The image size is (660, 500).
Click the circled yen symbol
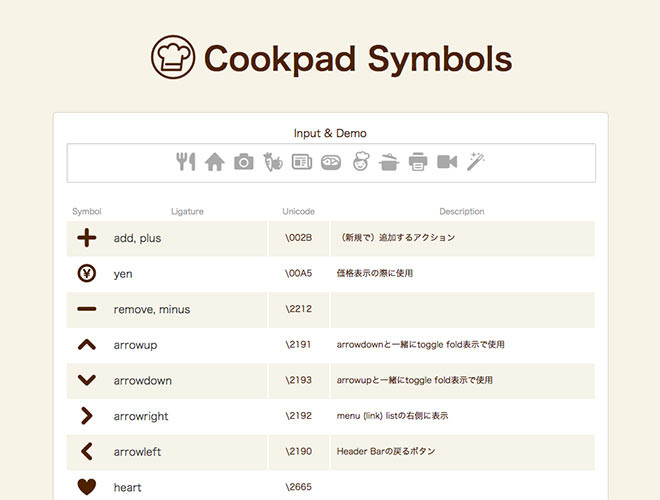[87, 274]
